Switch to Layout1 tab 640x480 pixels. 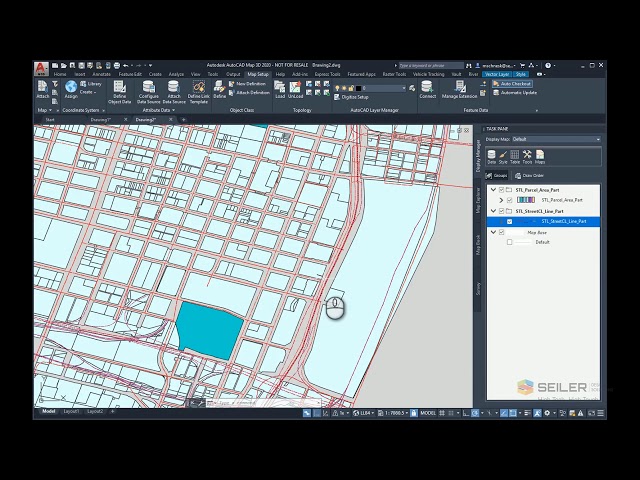click(x=71, y=411)
